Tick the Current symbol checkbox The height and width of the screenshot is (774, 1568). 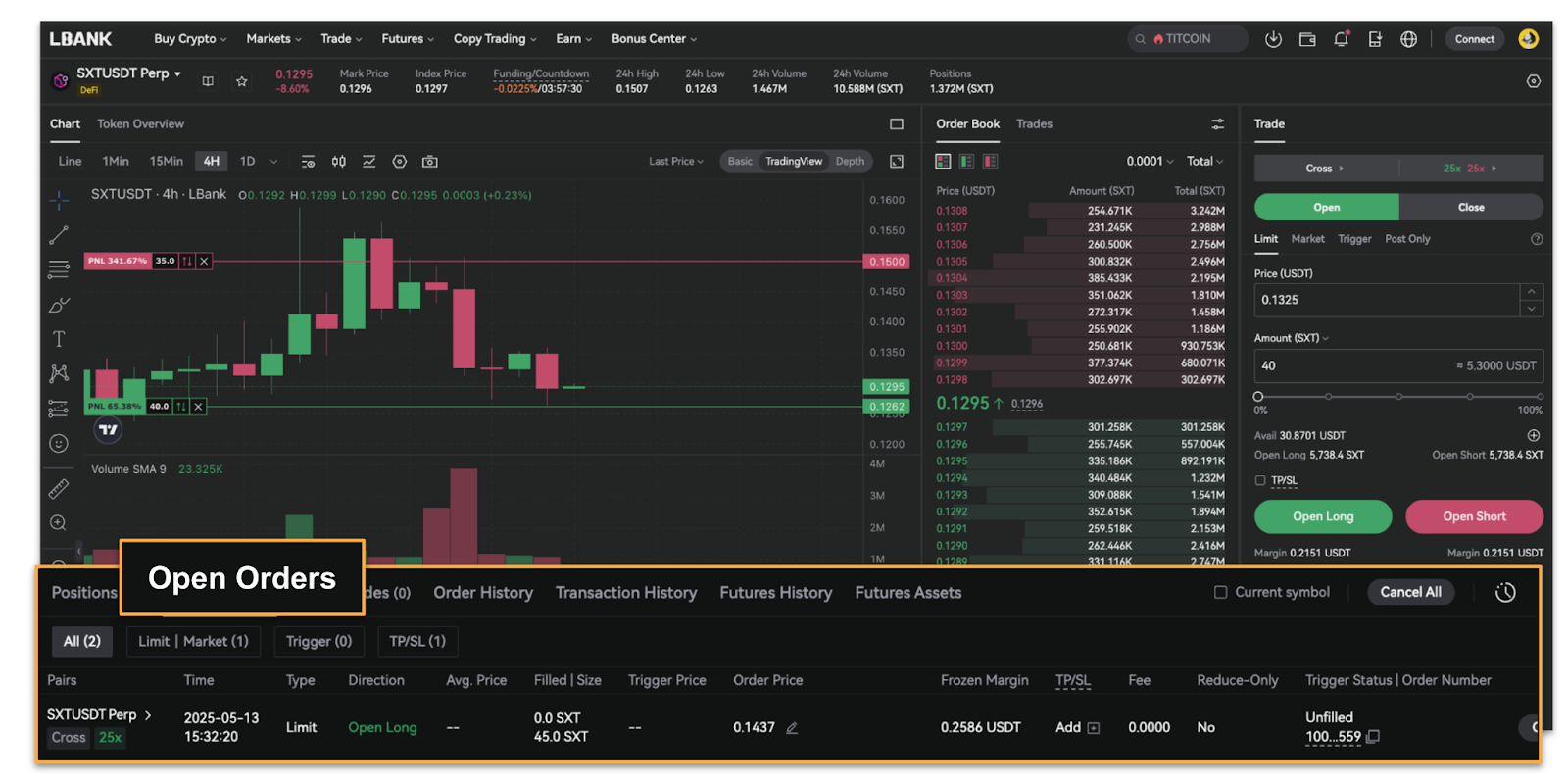click(x=1220, y=592)
